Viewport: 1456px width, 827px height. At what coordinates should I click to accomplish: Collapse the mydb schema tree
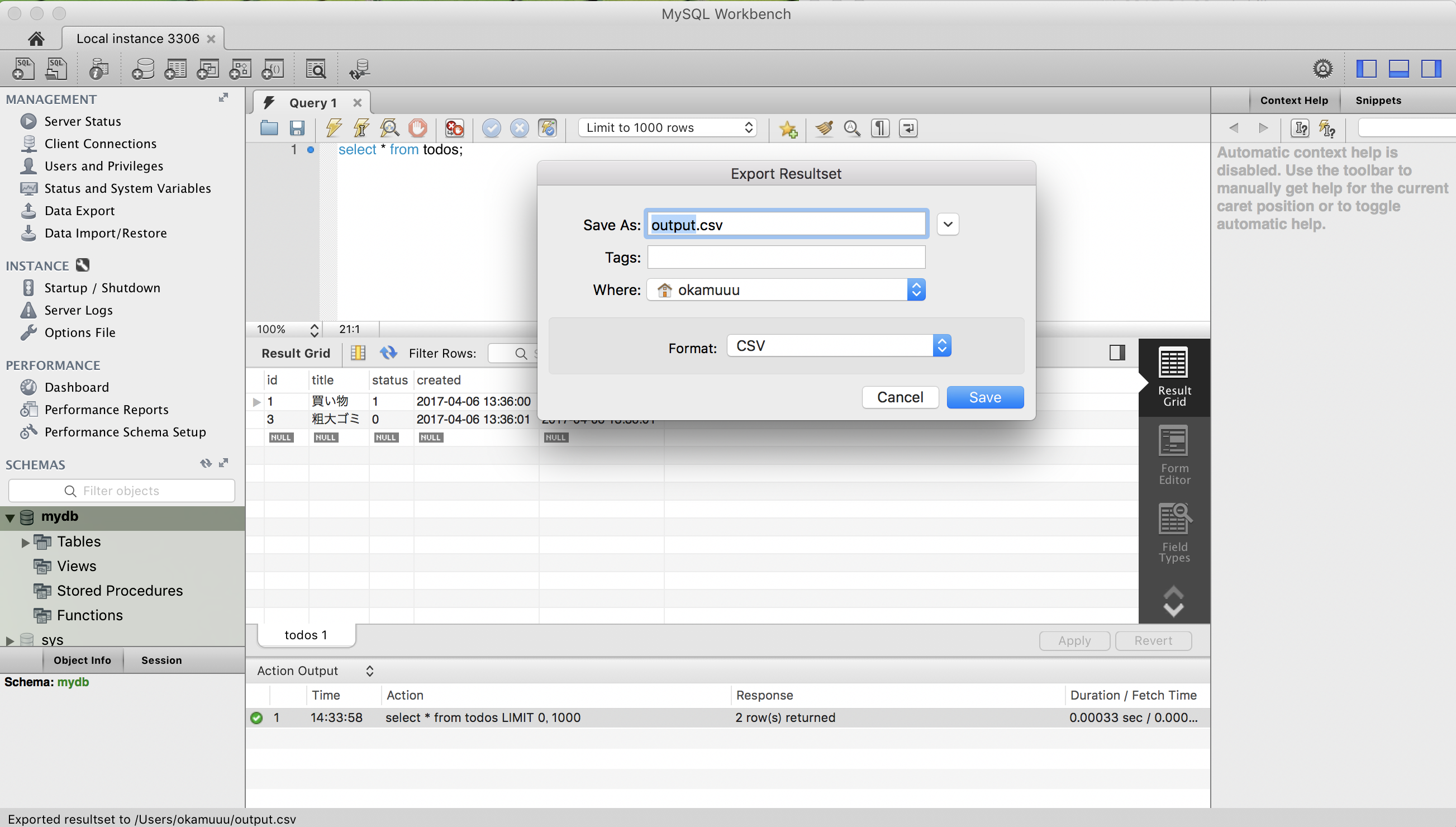click(x=9, y=517)
